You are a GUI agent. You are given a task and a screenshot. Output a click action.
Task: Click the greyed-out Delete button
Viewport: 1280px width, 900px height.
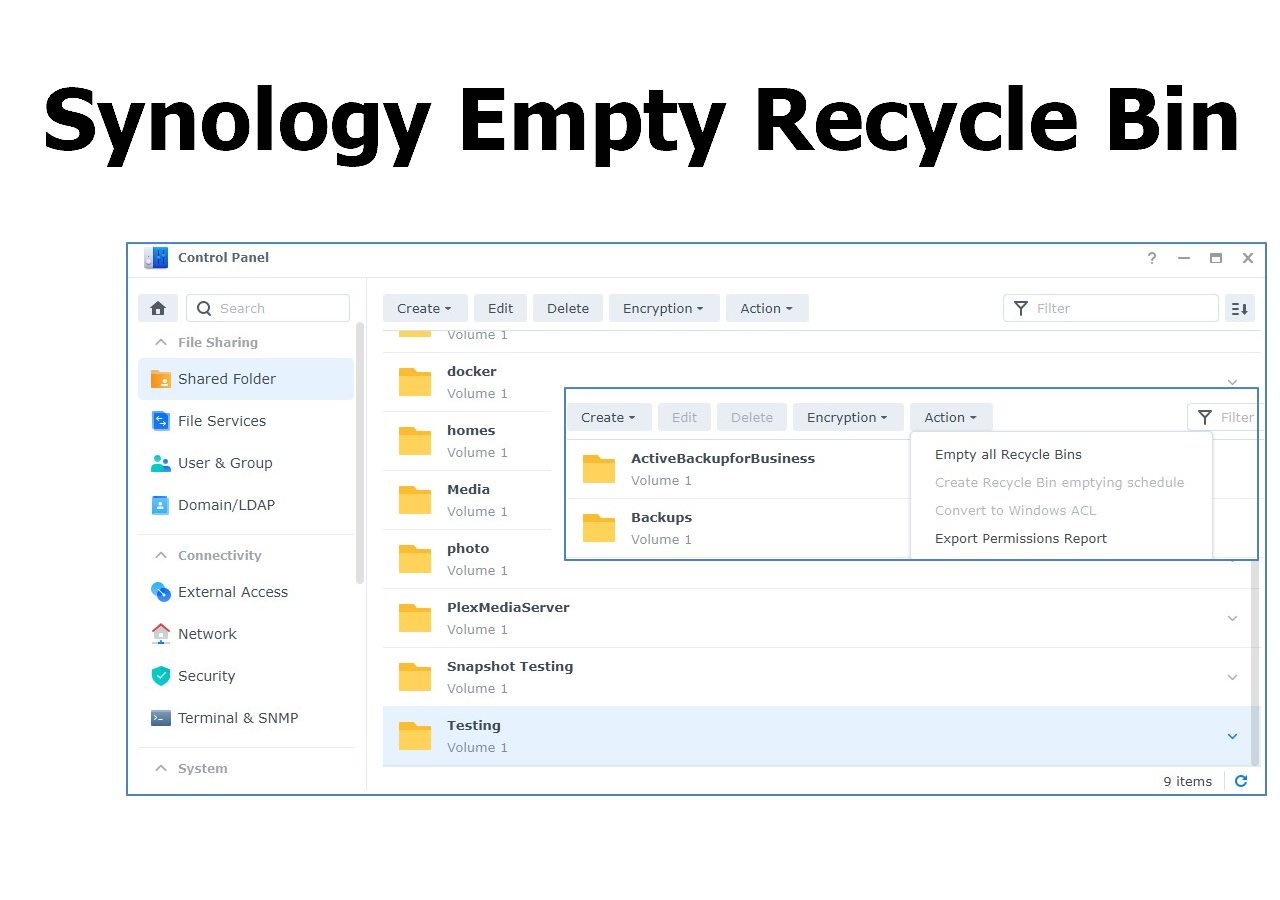pos(752,418)
